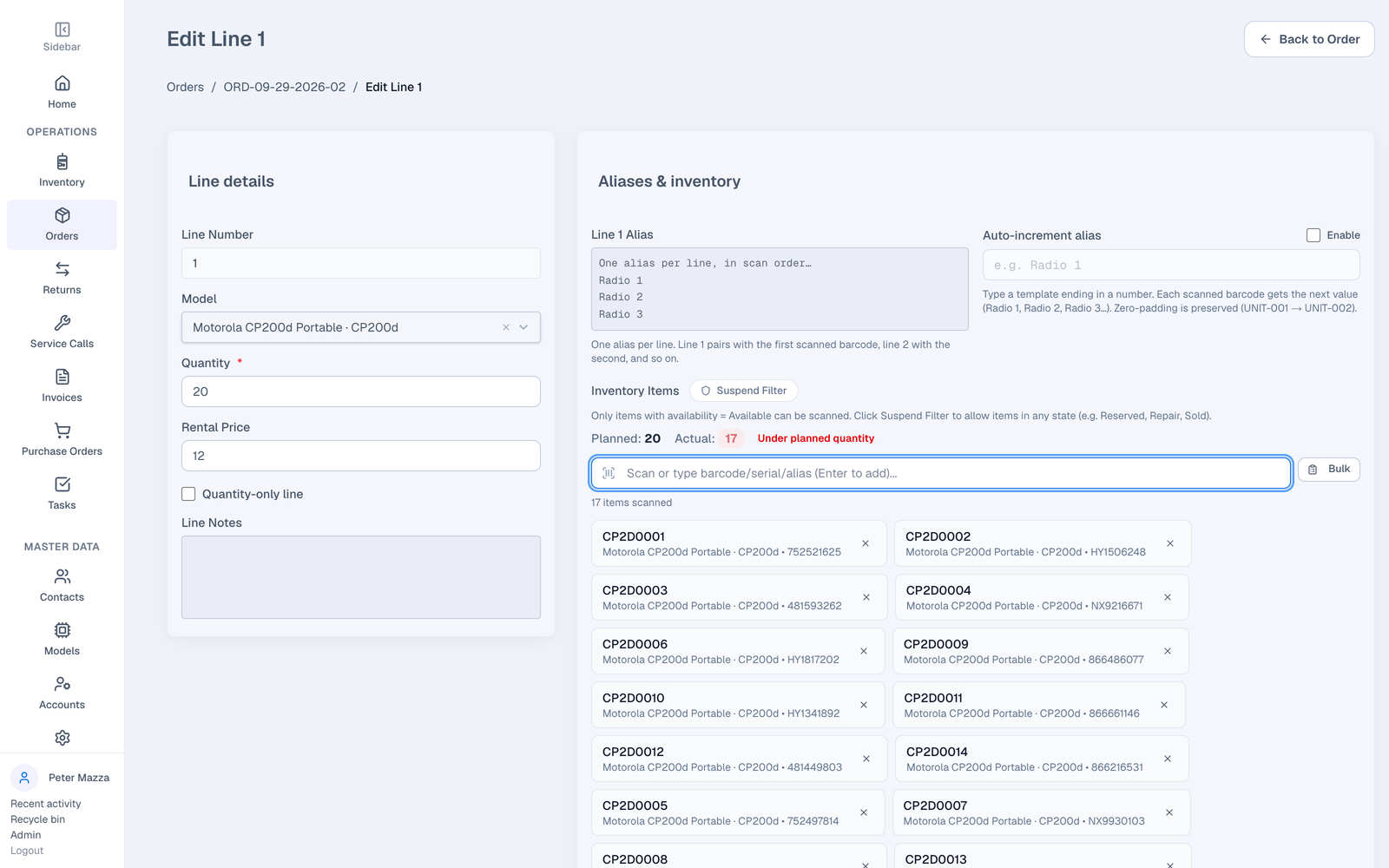Click the Line Notes text area
This screenshot has height=868, width=1389.
pyautogui.click(x=361, y=577)
